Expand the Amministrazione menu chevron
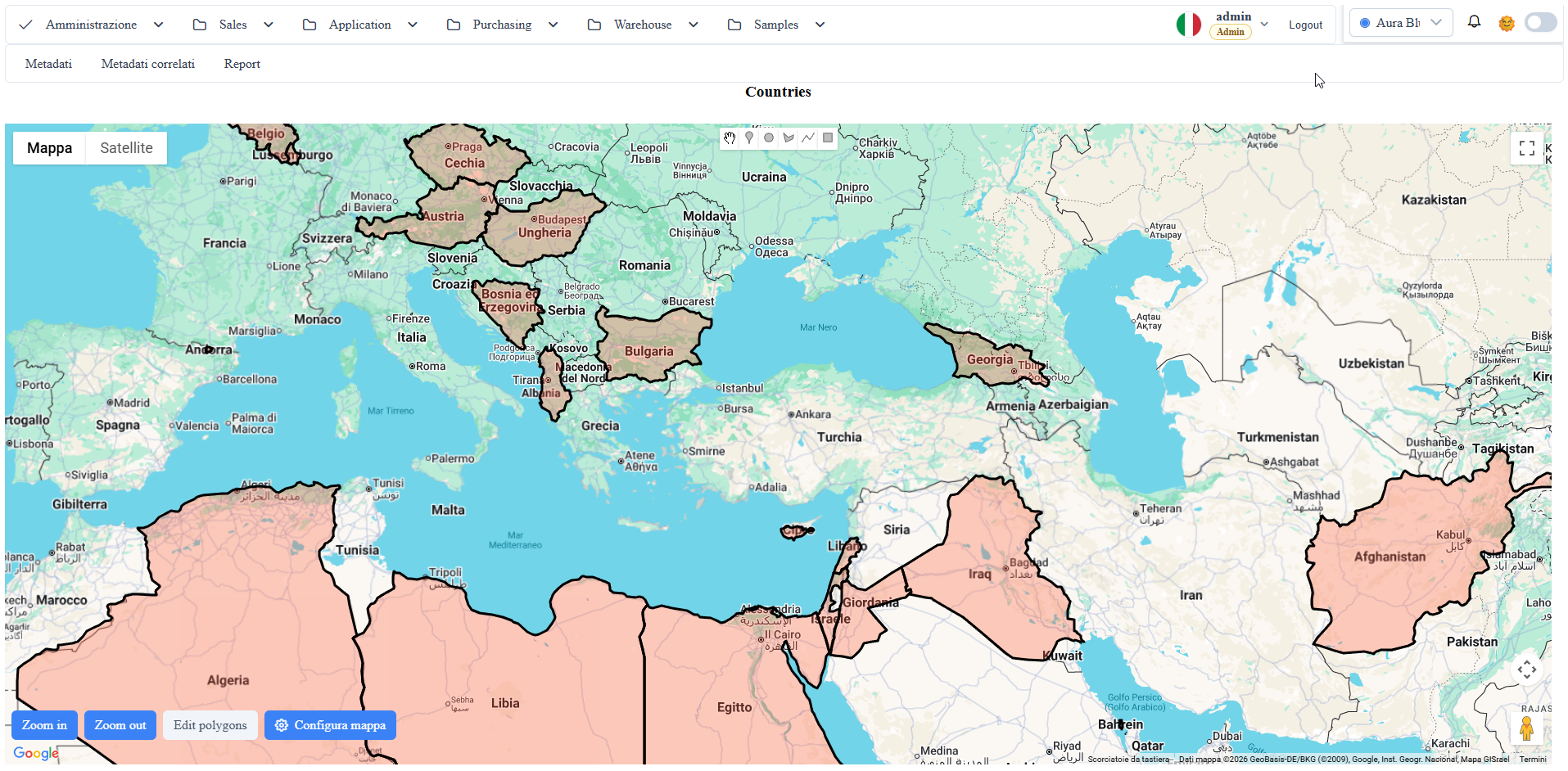This screenshot has width=1568, height=771. [159, 25]
